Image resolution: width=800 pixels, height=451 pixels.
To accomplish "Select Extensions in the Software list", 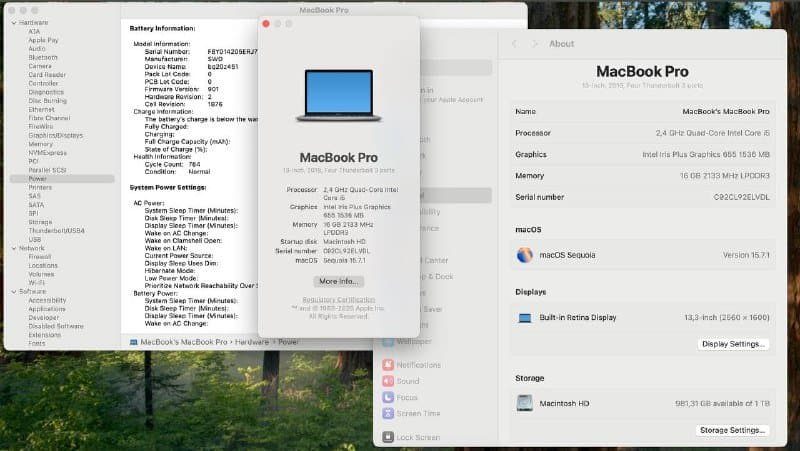I will tap(45, 335).
